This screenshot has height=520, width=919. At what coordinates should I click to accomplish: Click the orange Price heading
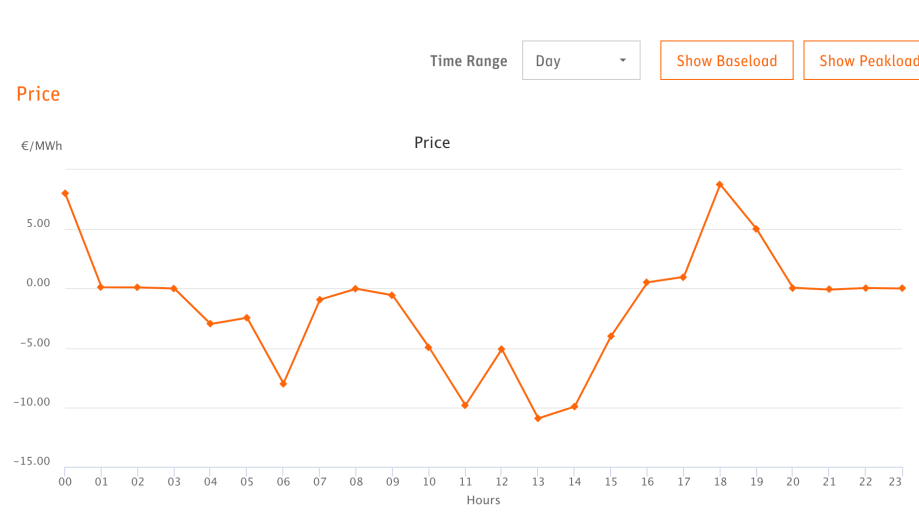[x=38, y=94]
